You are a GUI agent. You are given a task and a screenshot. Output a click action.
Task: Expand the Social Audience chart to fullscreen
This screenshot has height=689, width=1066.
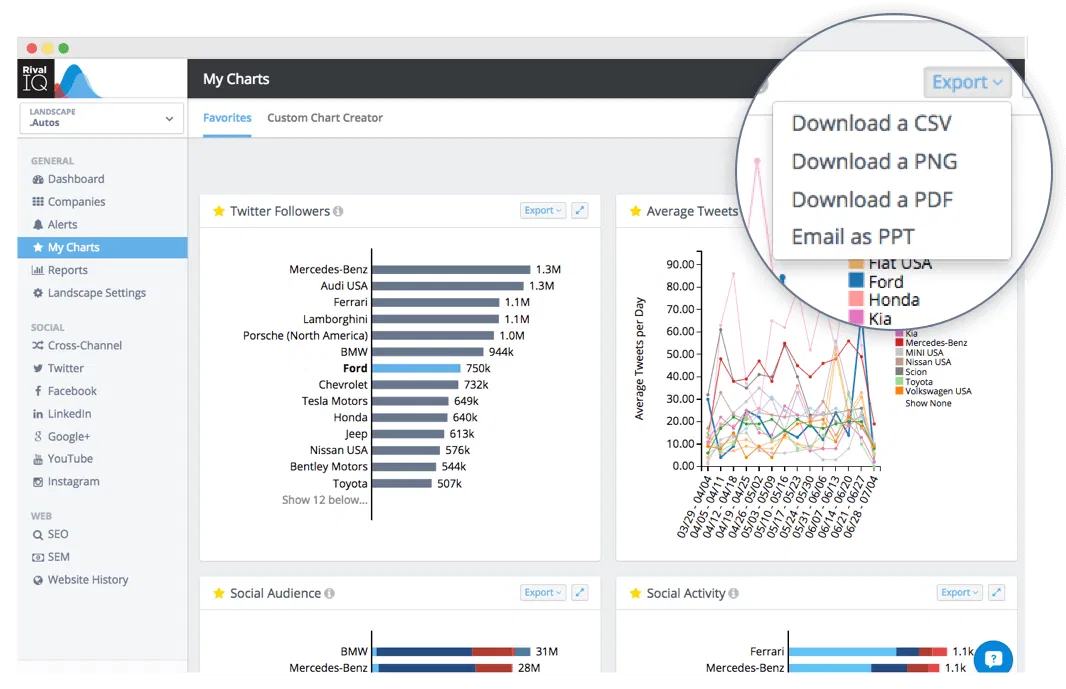pos(579,593)
